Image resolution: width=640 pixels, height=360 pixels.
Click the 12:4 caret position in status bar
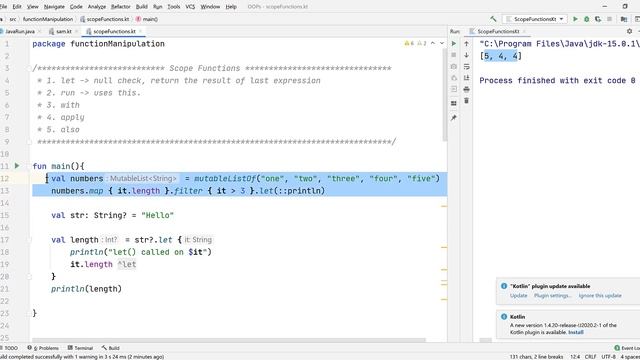pyautogui.click(x=575, y=357)
